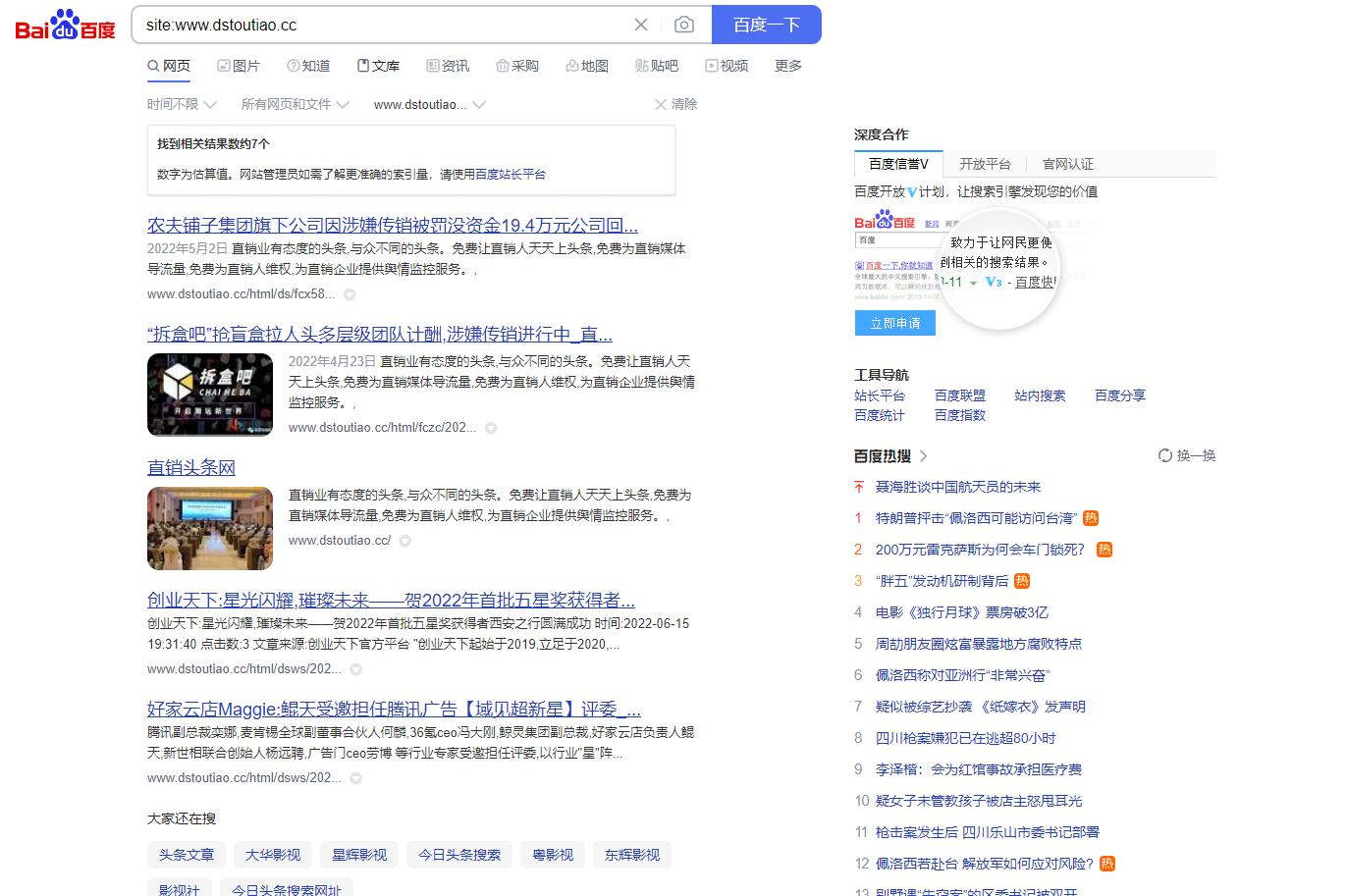Refresh hot searches with 换一换
The width and height of the screenshot is (1347, 896).
pos(1187,455)
